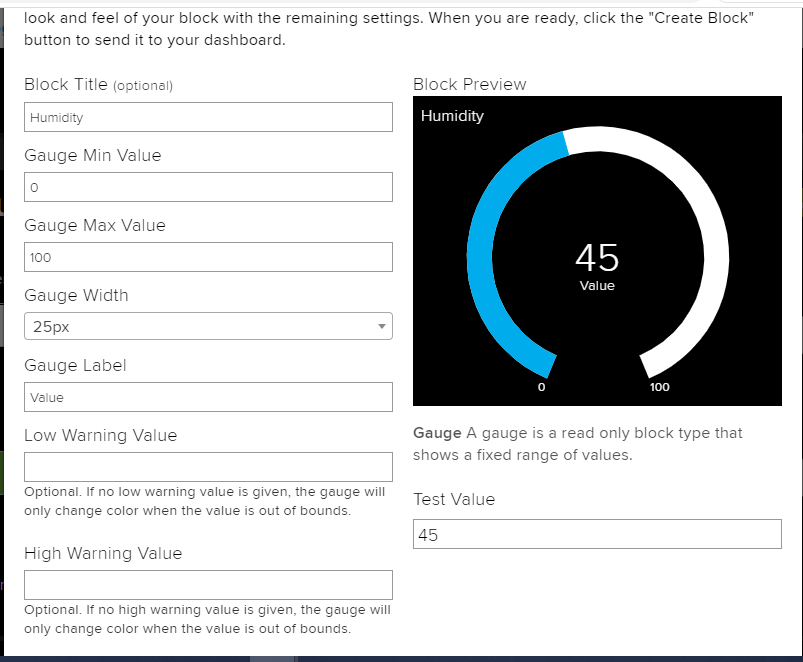Select the Test Value input box

597,534
